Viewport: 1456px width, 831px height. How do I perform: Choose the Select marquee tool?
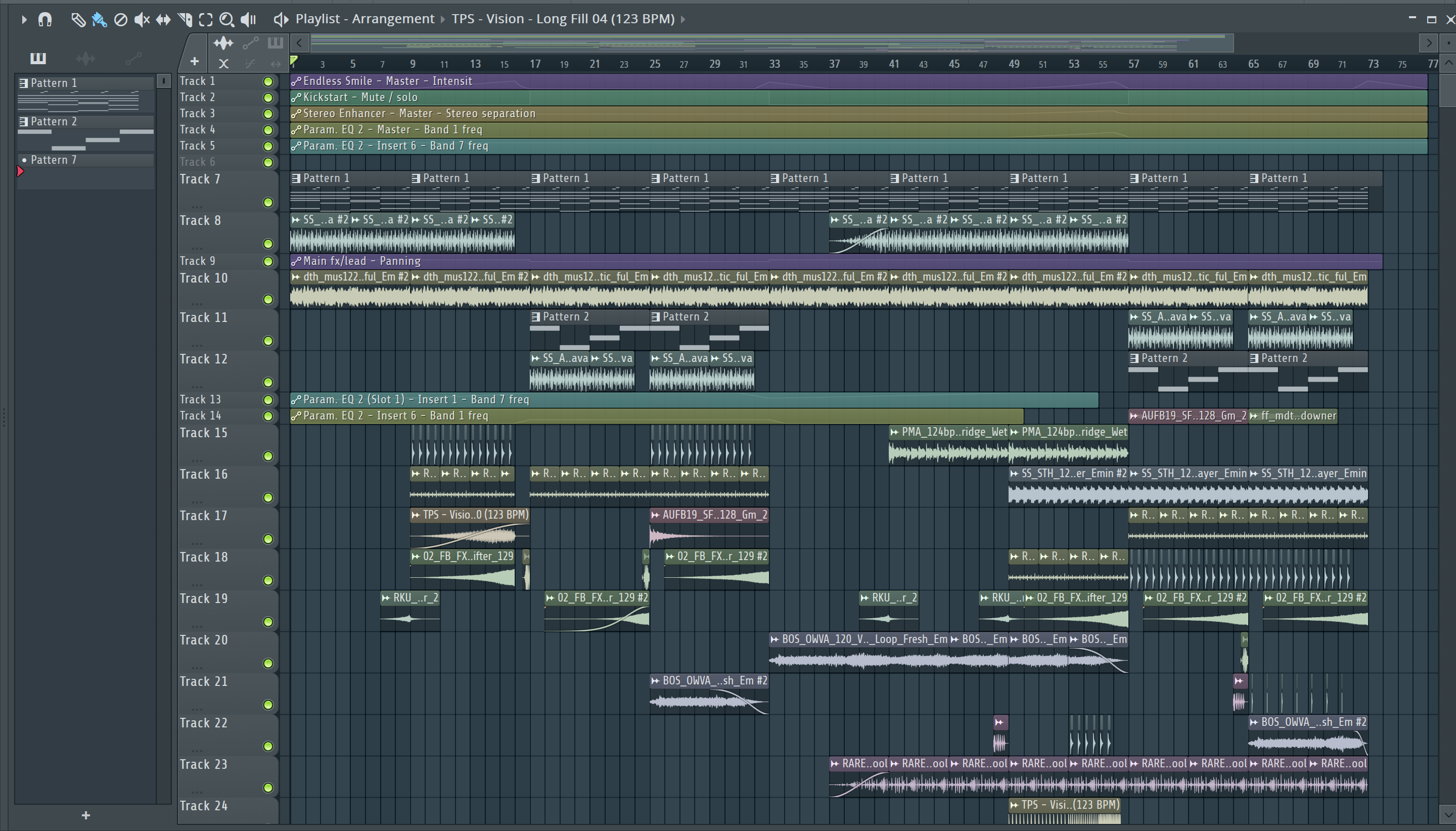(205, 19)
